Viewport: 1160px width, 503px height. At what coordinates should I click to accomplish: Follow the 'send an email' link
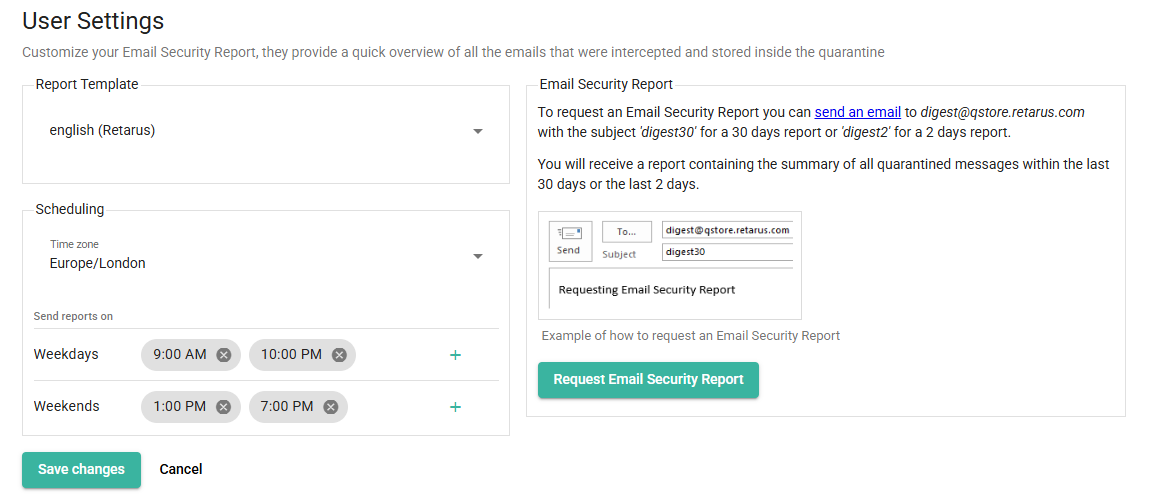857,112
